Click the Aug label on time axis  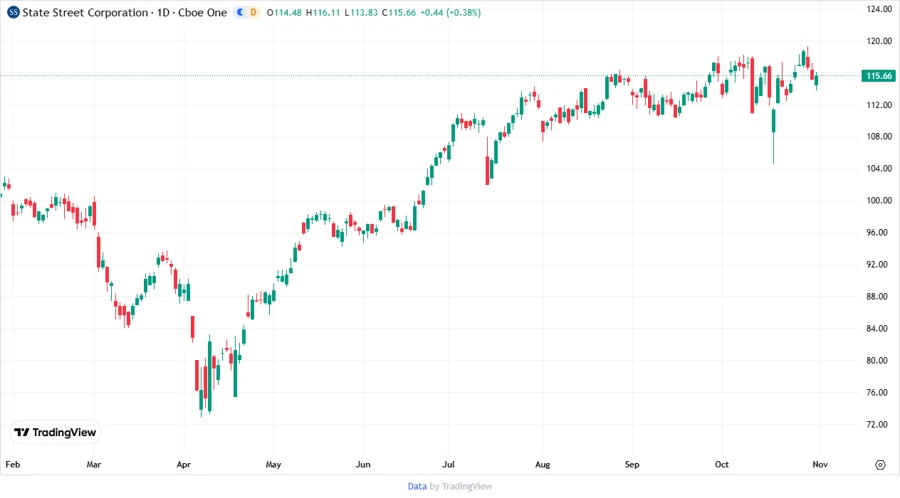point(542,464)
